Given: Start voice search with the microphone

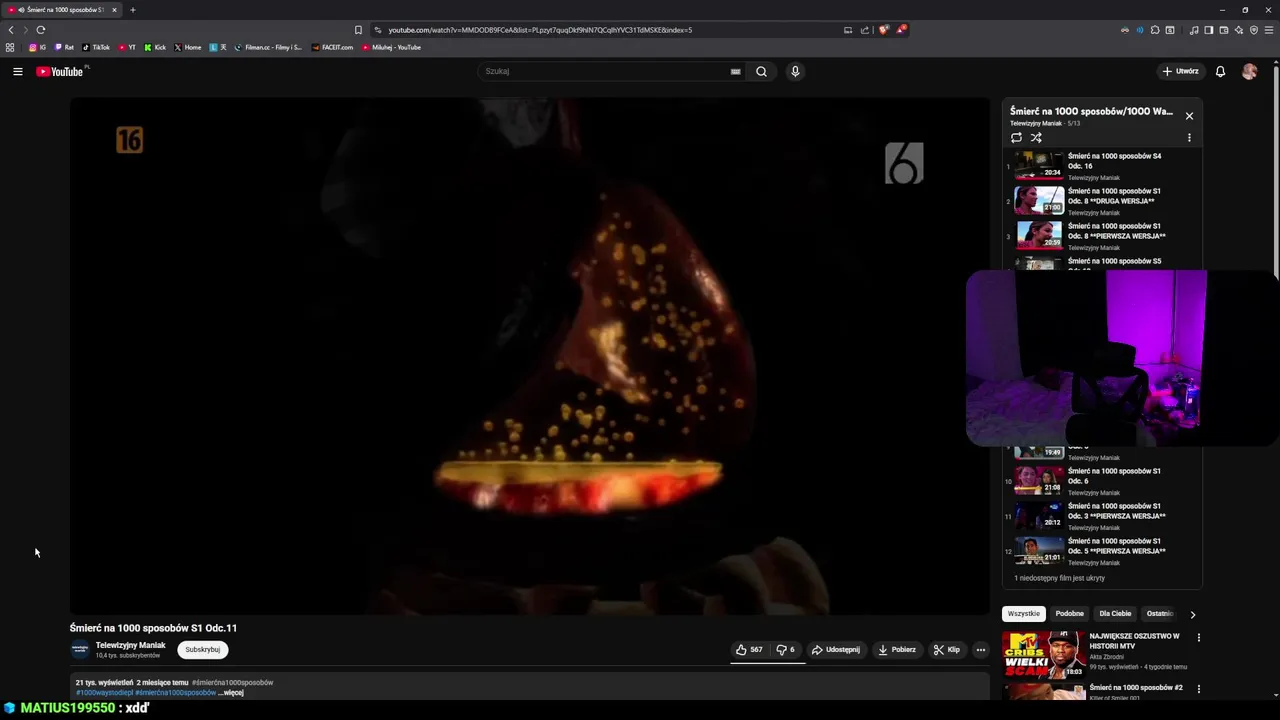Looking at the screenshot, I should [795, 71].
